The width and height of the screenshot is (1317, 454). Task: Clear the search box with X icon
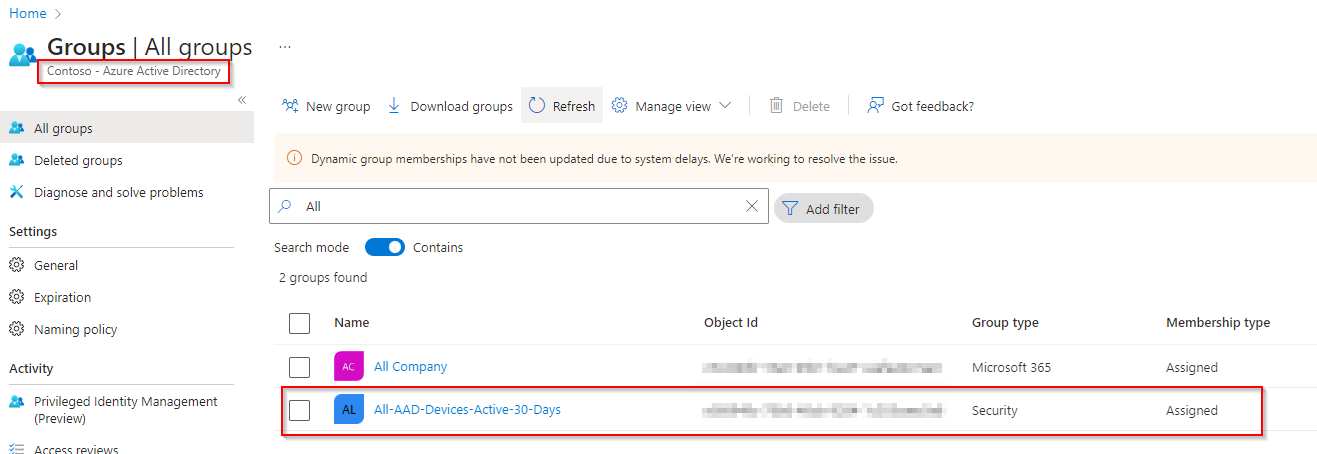[752, 207]
